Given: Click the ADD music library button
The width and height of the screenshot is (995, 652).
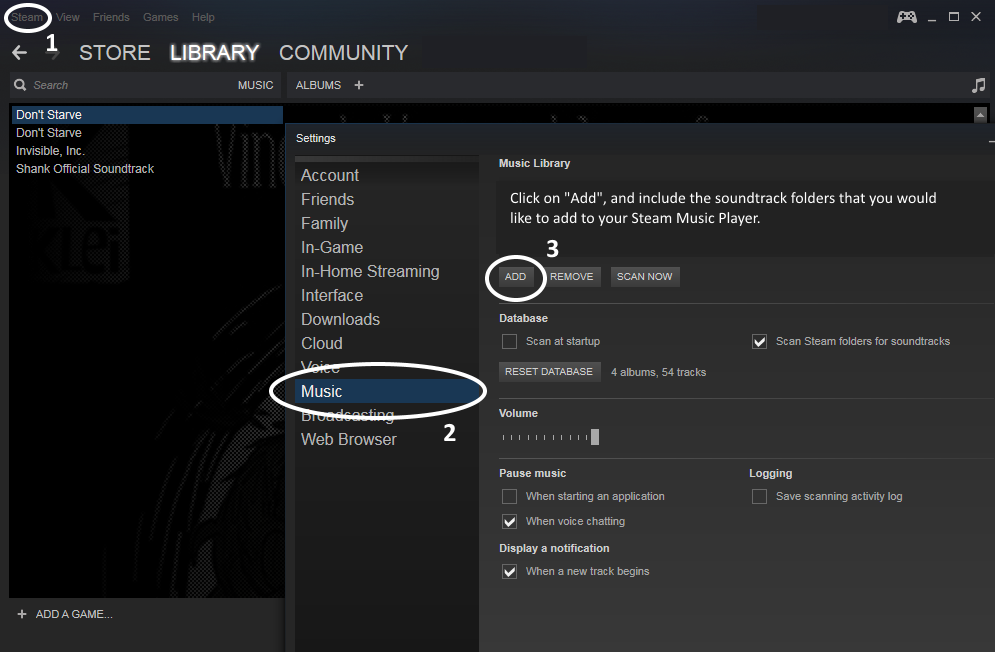Looking at the screenshot, I should click(515, 277).
